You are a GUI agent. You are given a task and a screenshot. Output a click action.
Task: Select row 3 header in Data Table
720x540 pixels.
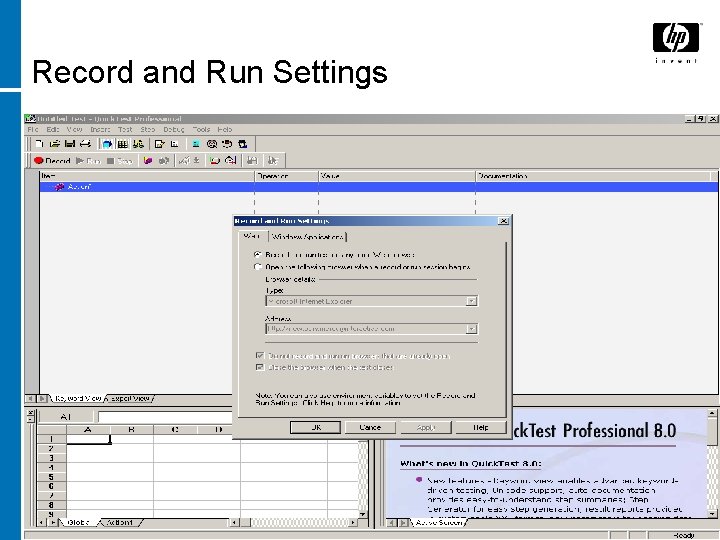pos(51,458)
